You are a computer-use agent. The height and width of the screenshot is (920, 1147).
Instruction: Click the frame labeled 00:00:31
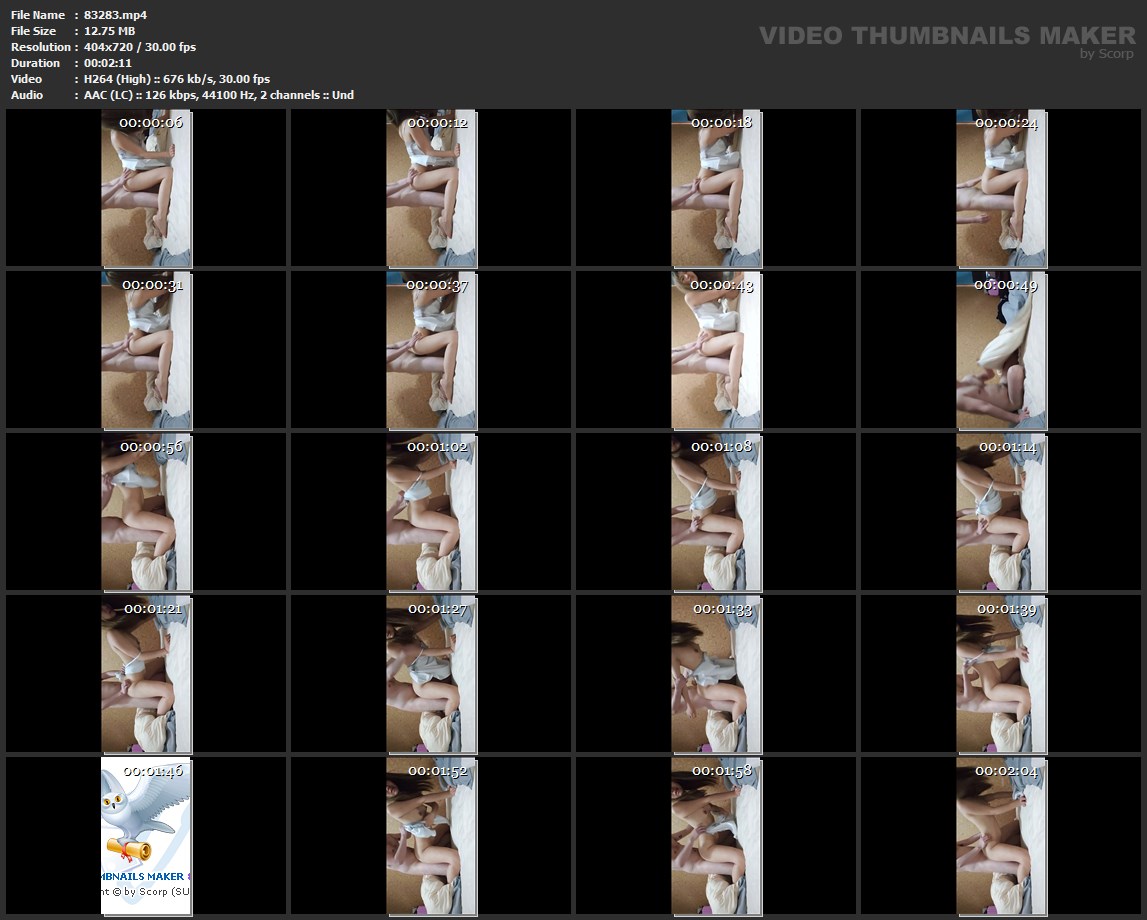coord(146,350)
